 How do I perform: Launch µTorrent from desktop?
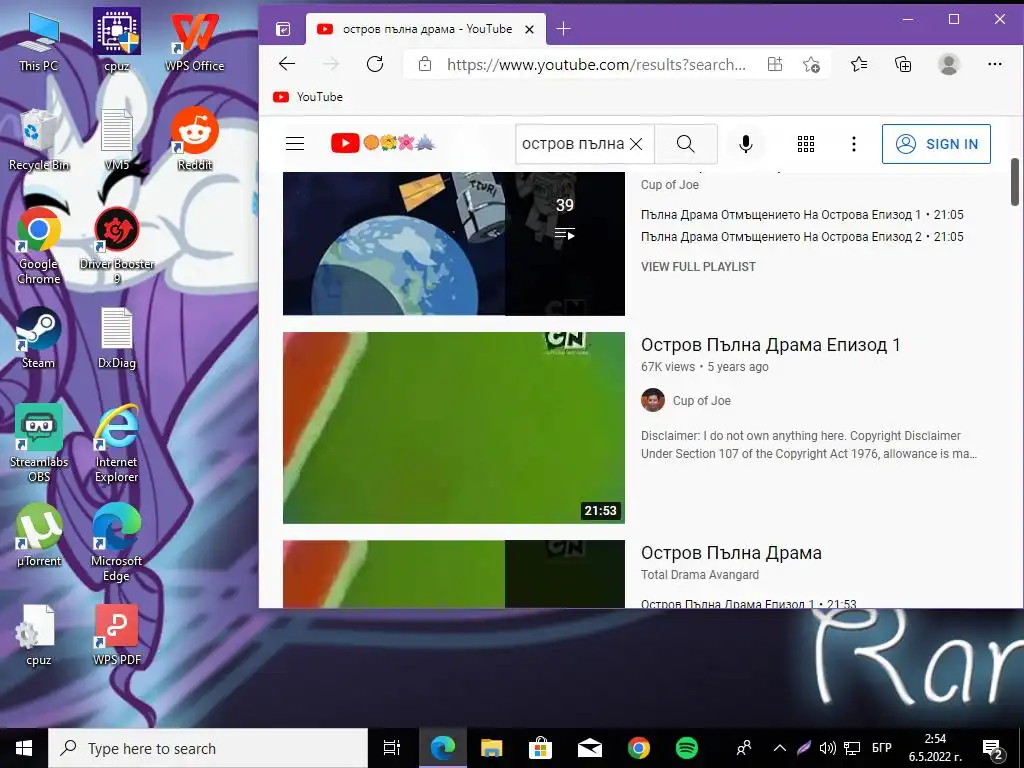coord(39,536)
